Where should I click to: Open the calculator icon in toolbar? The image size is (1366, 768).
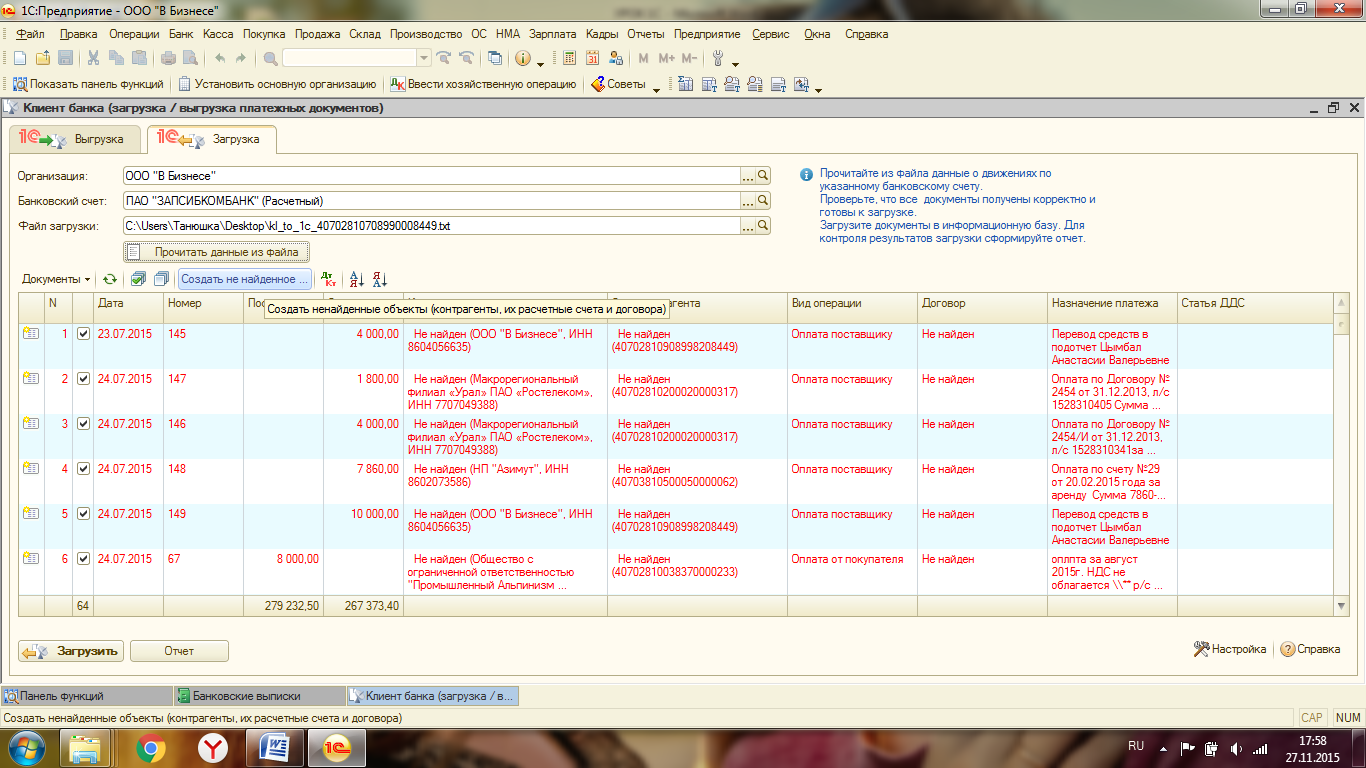click(570, 58)
